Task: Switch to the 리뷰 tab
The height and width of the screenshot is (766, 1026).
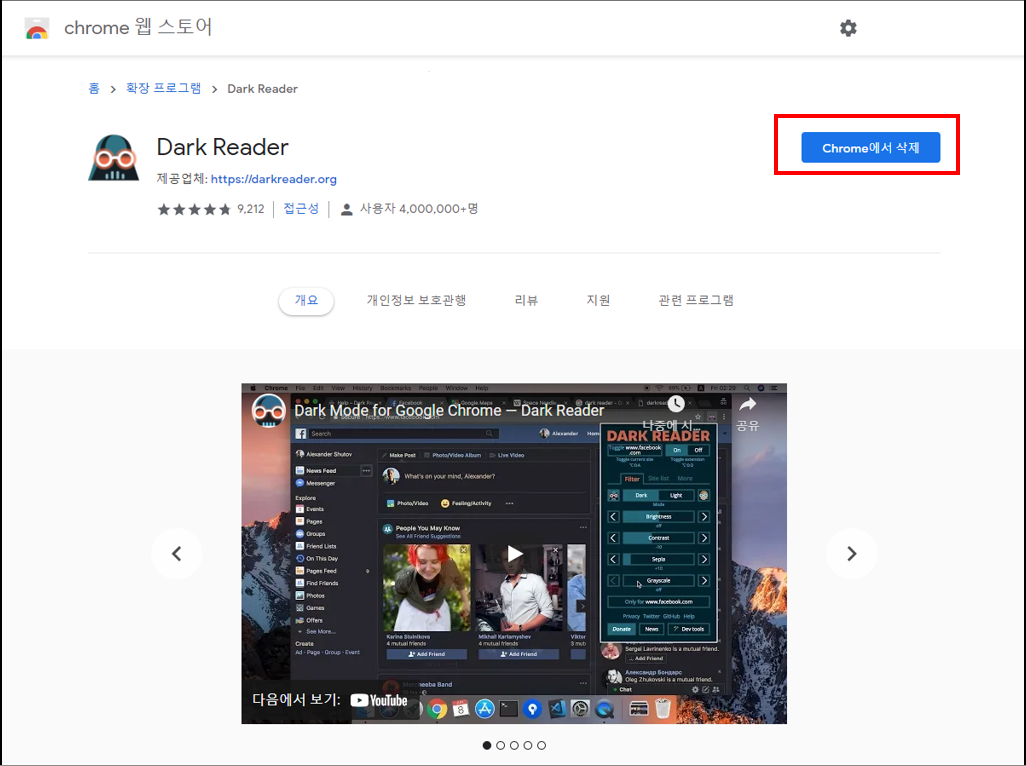Action: coord(526,300)
